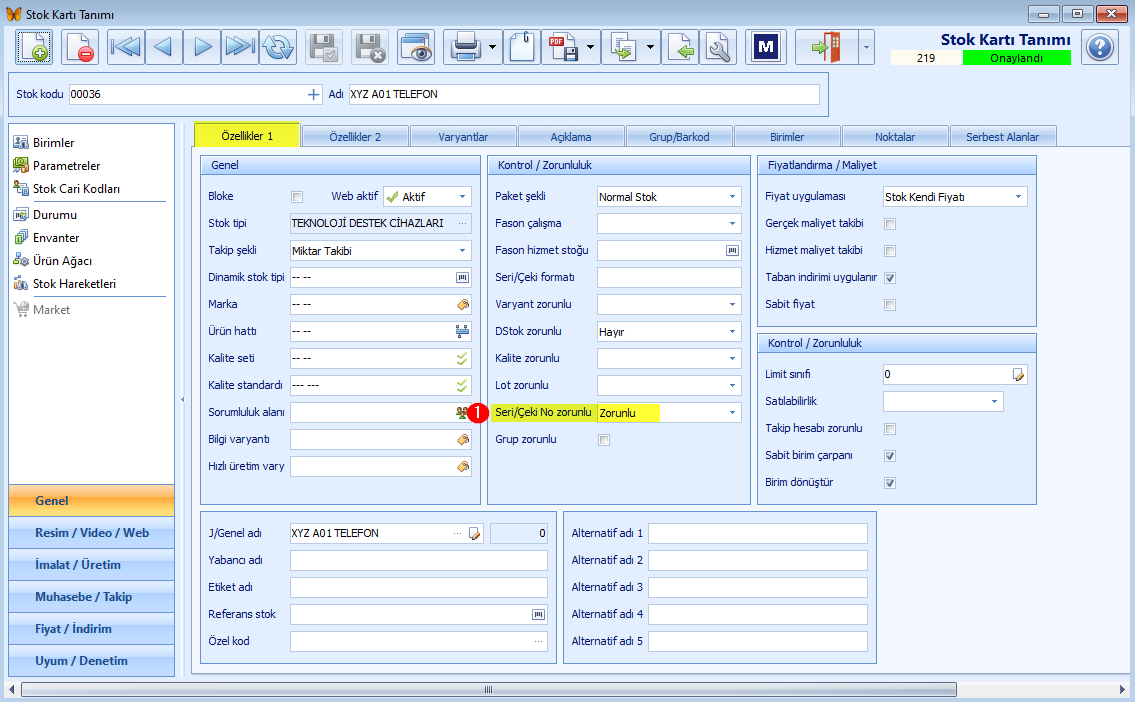1135x702 pixels.
Task: Open the Varyant zorunlu dropdown
Action: coord(733,305)
